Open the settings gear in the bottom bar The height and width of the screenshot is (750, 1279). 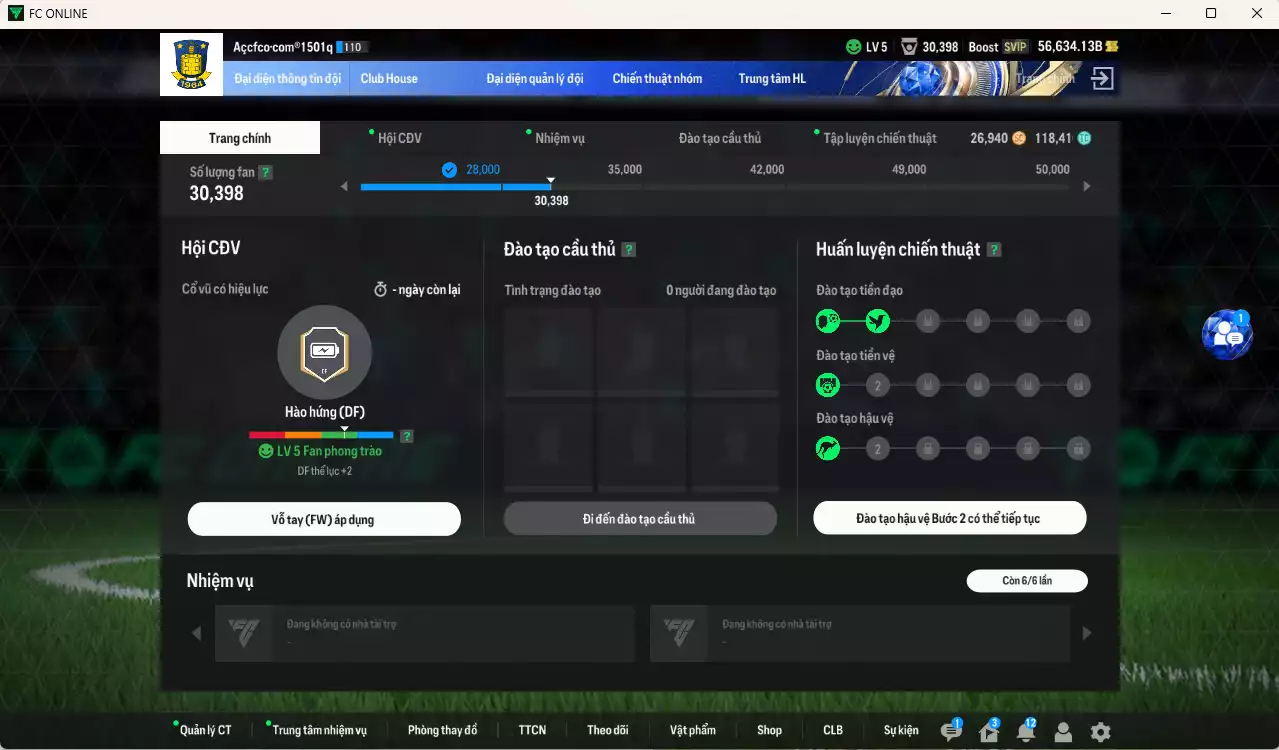[1100, 732]
